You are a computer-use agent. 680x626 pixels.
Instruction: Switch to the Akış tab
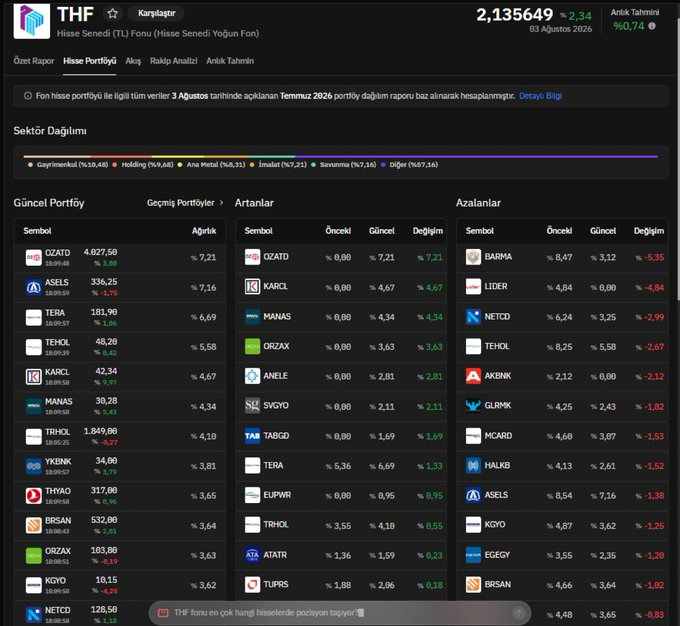pyautogui.click(x=133, y=61)
